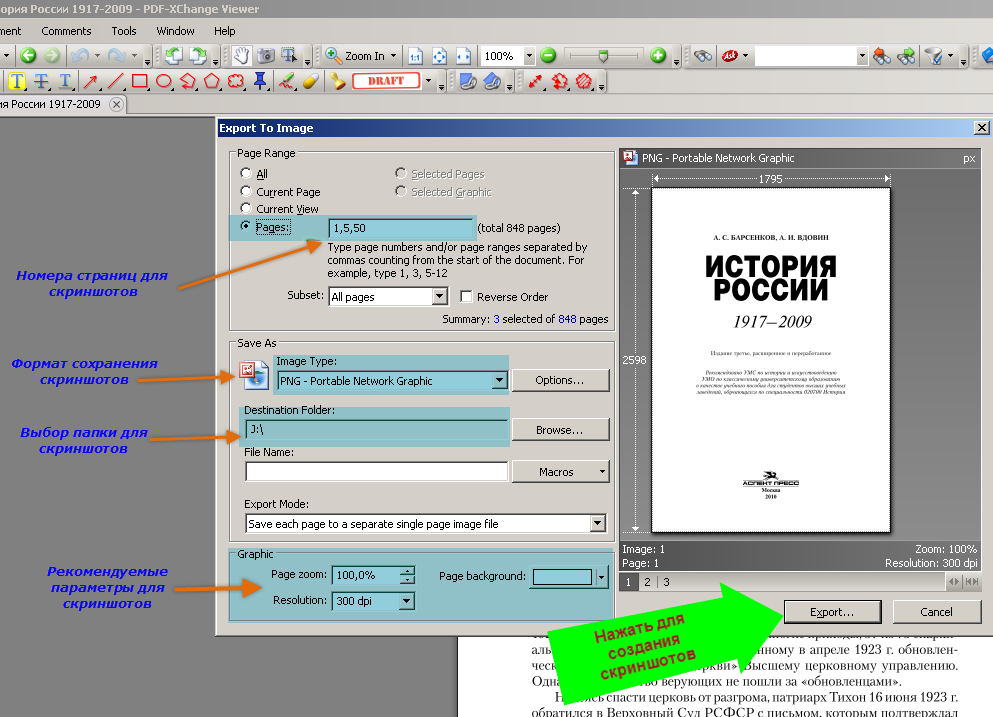The image size is (993, 717).
Task: Close the document tab with X
Action: tap(116, 105)
